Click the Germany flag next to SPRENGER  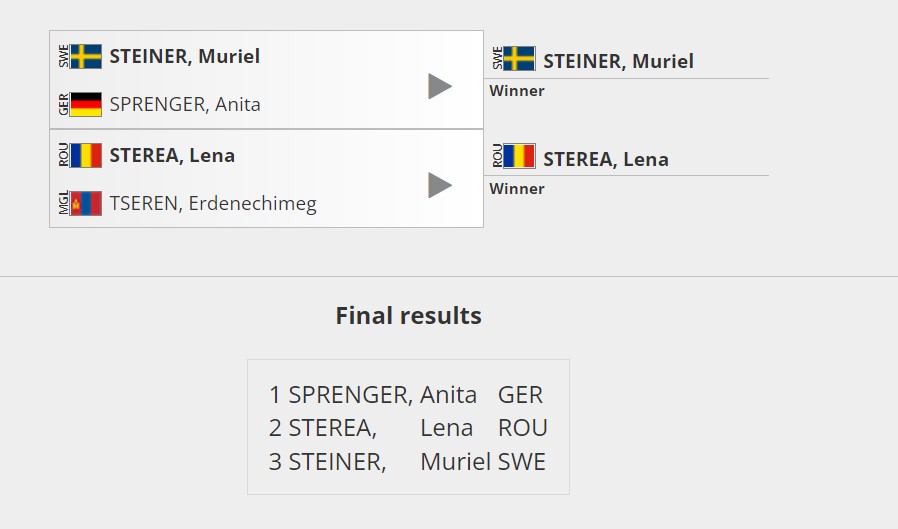(x=86, y=104)
